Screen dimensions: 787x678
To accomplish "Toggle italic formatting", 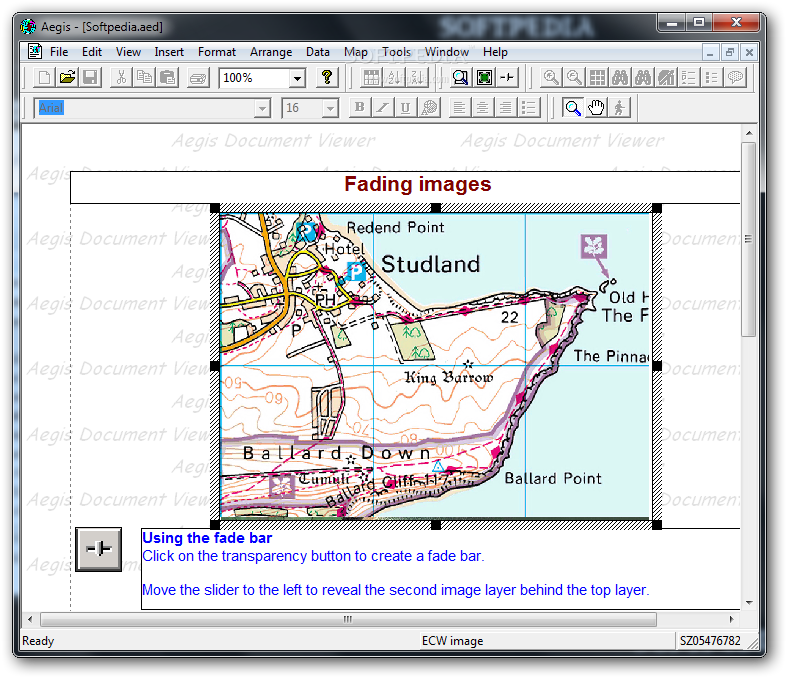I will pyautogui.click(x=382, y=108).
